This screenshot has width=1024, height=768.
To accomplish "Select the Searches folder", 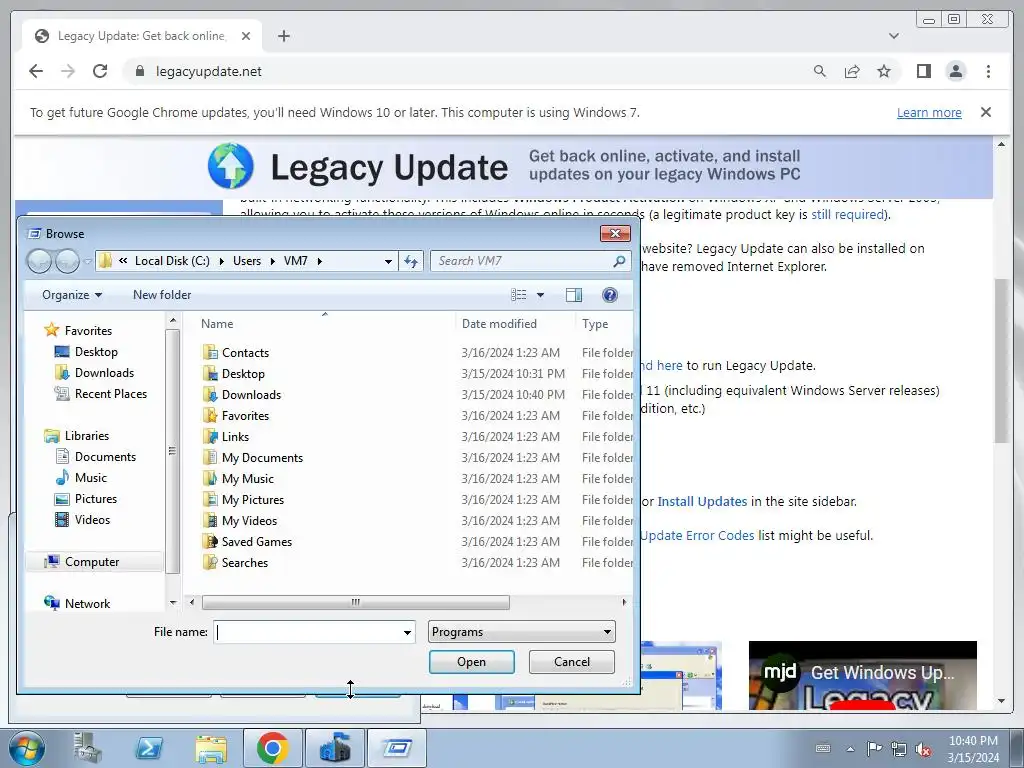I will click(244, 562).
